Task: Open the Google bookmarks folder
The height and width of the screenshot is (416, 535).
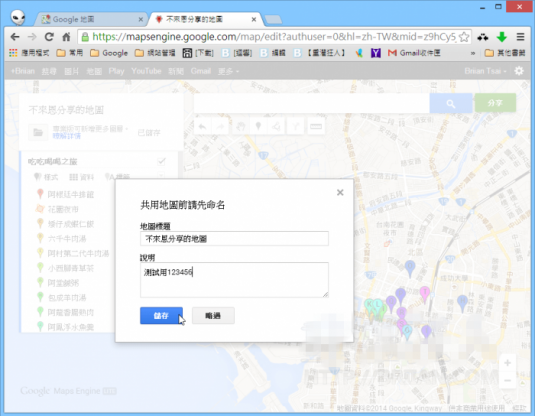Action: pos(109,53)
